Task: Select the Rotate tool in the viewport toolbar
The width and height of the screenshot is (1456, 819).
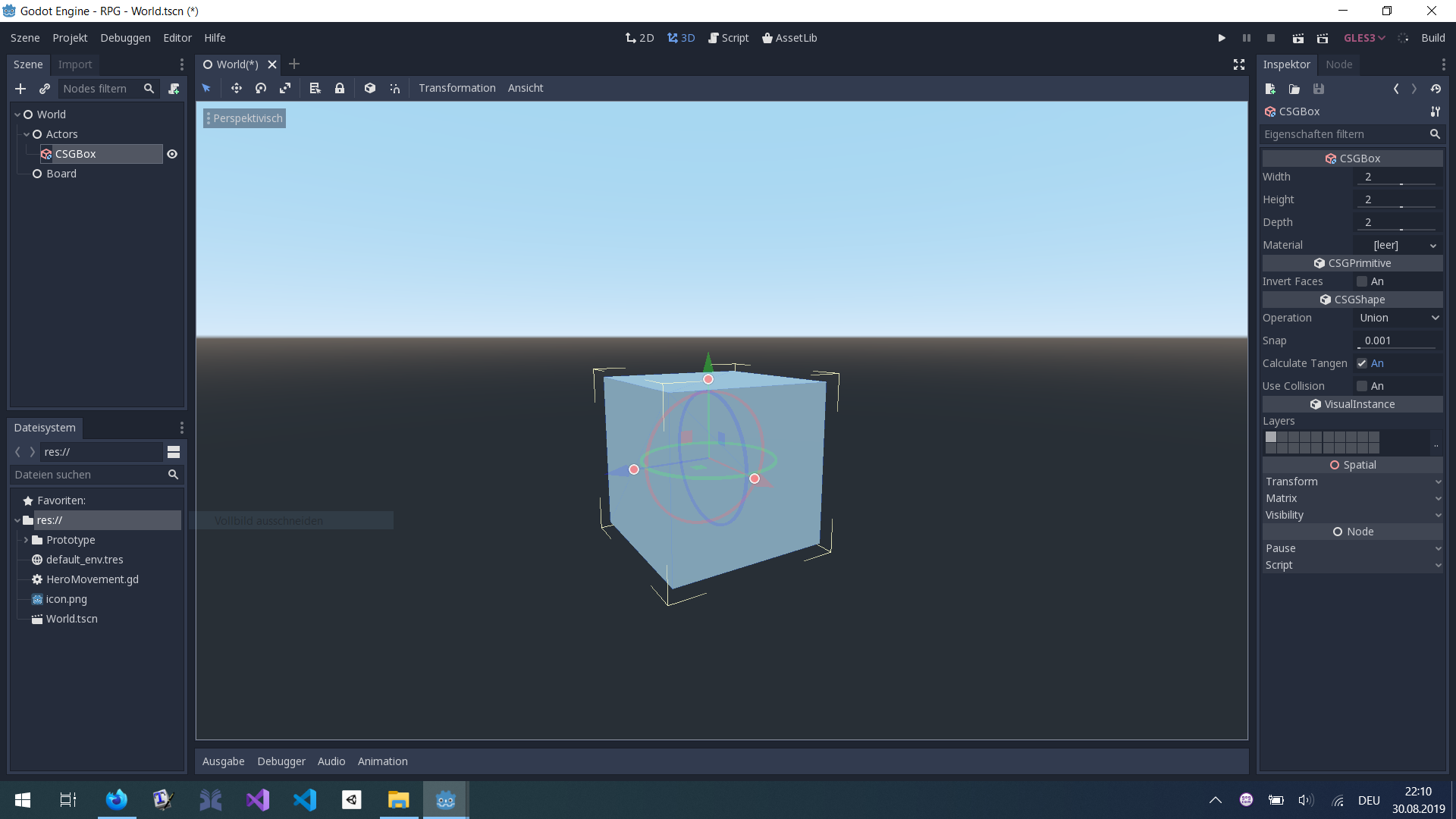Action: (x=260, y=88)
